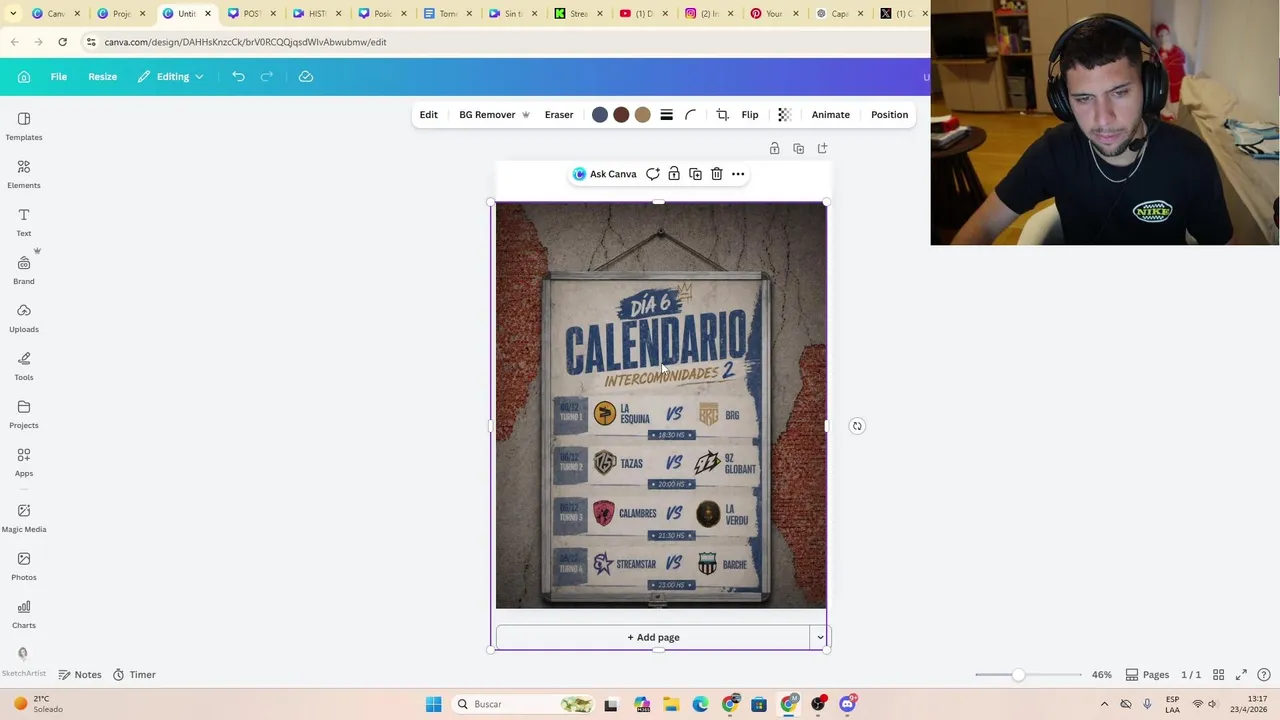Screen dimensions: 1280x720
Task: Click the zoom slider handle
Action: (1018, 675)
